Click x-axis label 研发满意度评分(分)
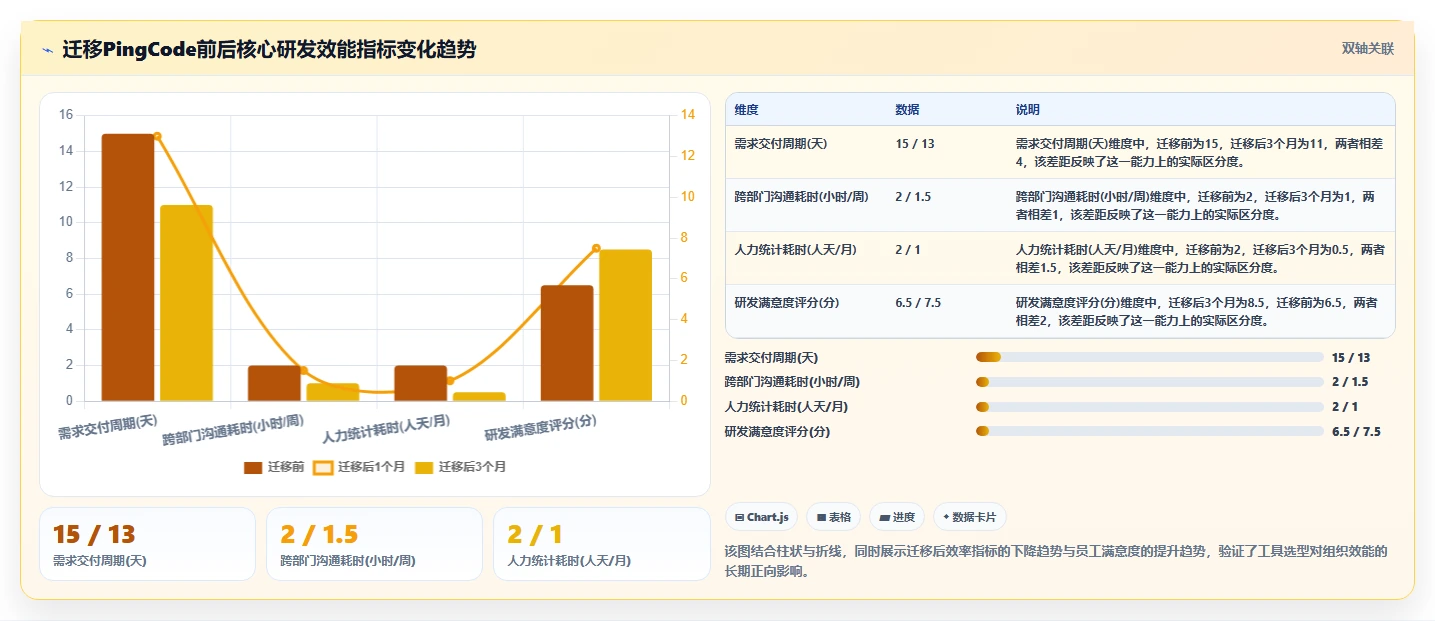 click(x=540, y=429)
